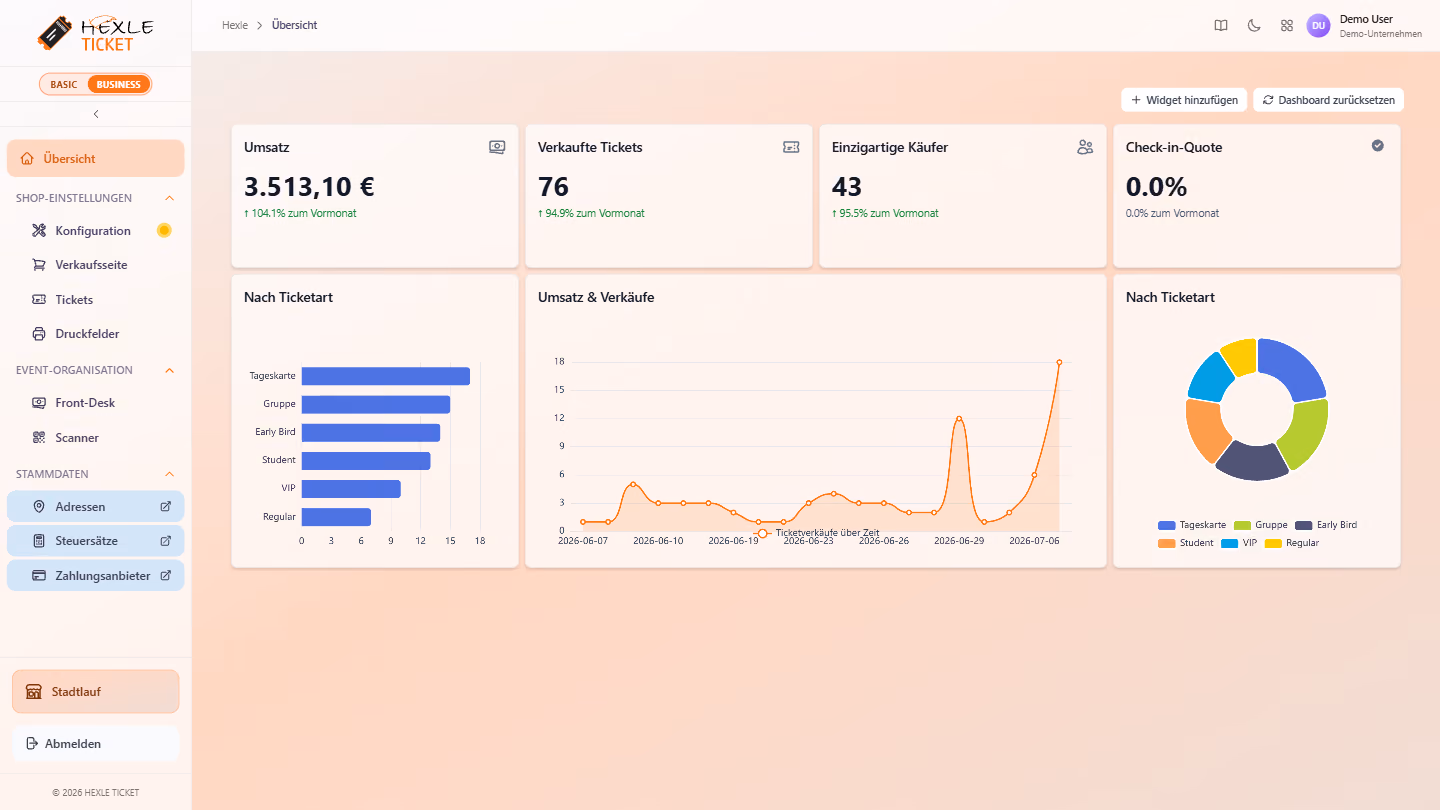Click Widget hinzufügen button
Screen dimensions: 1440x810
coord(1184,100)
